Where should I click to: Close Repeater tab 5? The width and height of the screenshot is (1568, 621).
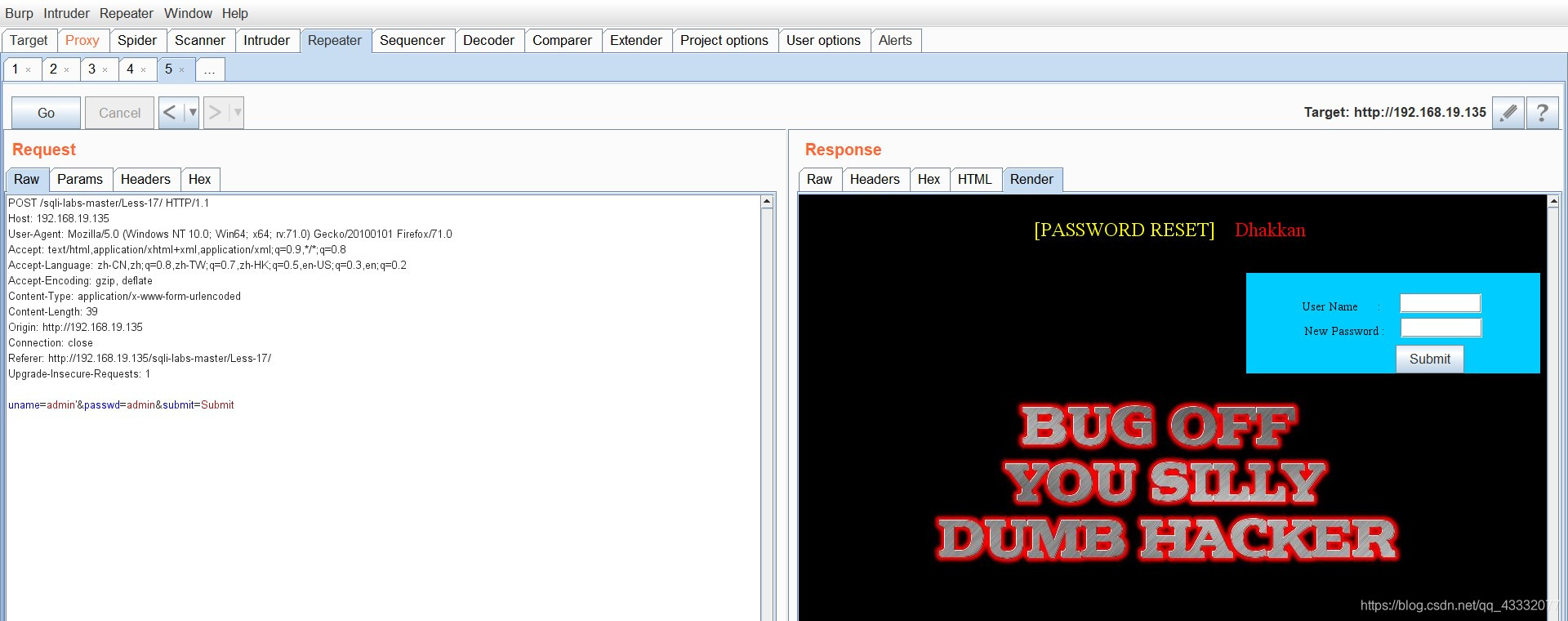(x=182, y=70)
